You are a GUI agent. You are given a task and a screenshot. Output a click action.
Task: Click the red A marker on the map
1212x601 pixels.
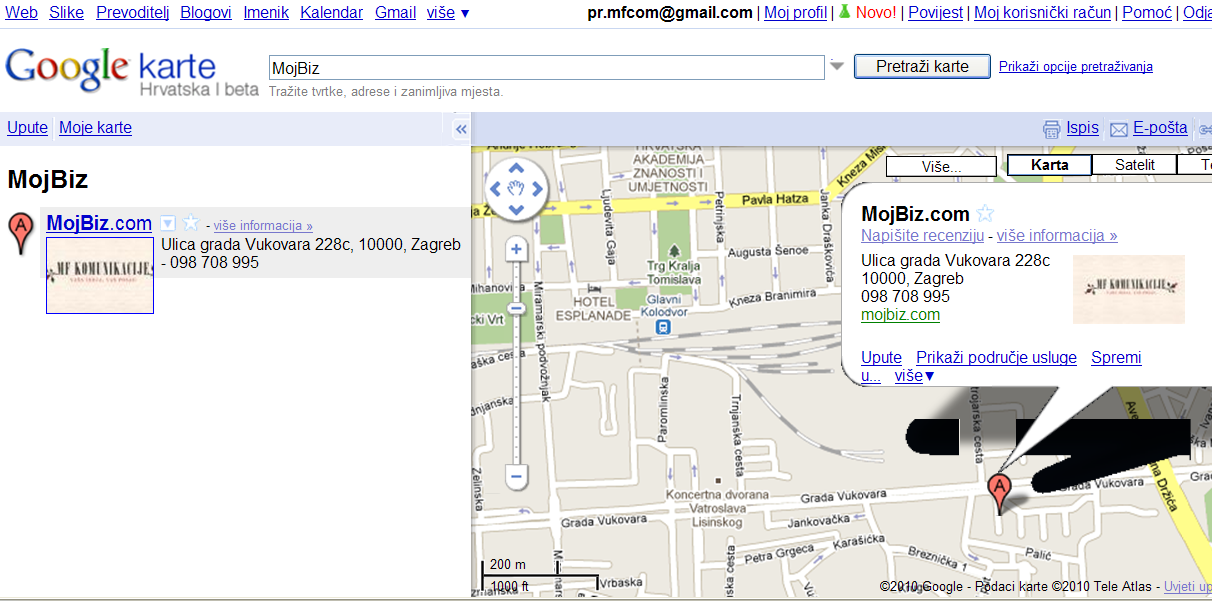pyautogui.click(x=998, y=494)
